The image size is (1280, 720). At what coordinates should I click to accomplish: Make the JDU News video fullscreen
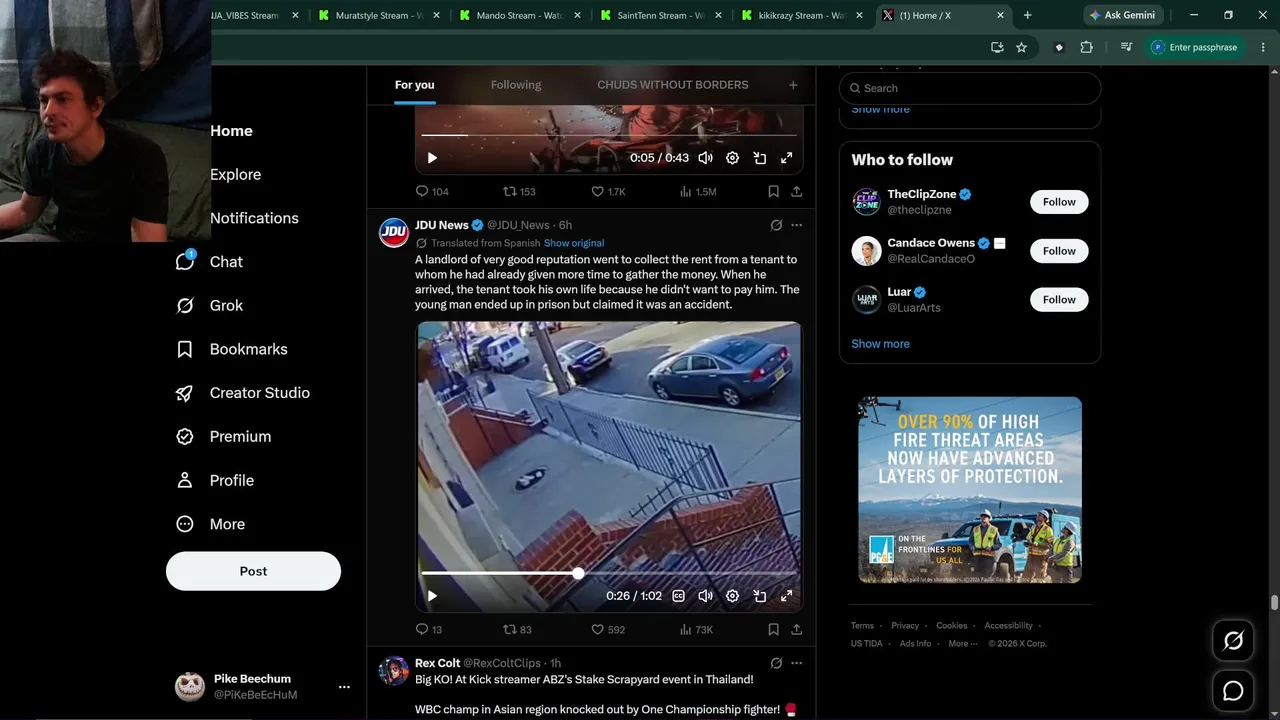[787, 596]
